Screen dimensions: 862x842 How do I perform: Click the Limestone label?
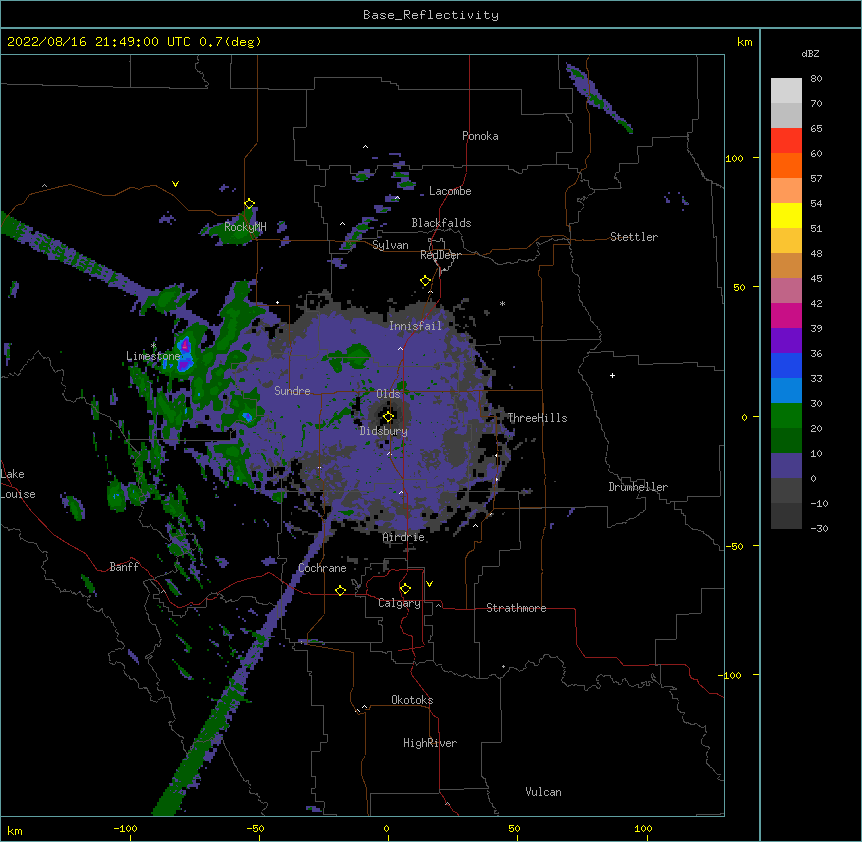153,356
